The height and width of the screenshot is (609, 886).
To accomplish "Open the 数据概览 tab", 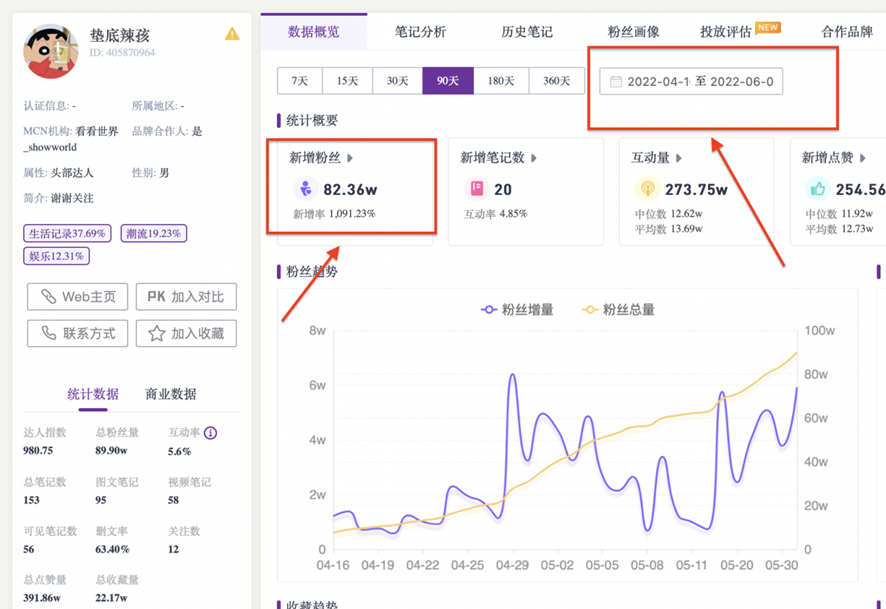I will click(x=314, y=32).
